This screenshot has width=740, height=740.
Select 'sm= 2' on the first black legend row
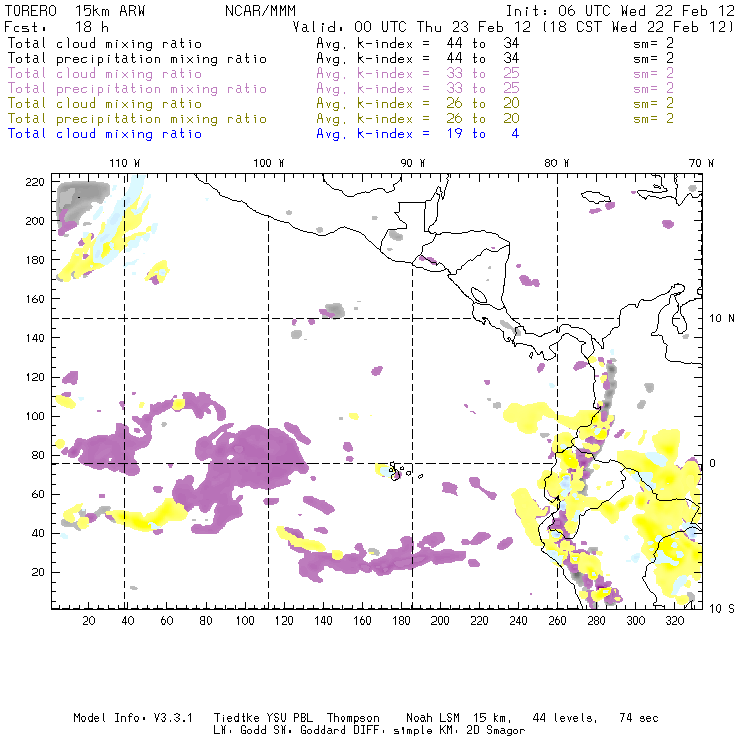coord(653,44)
